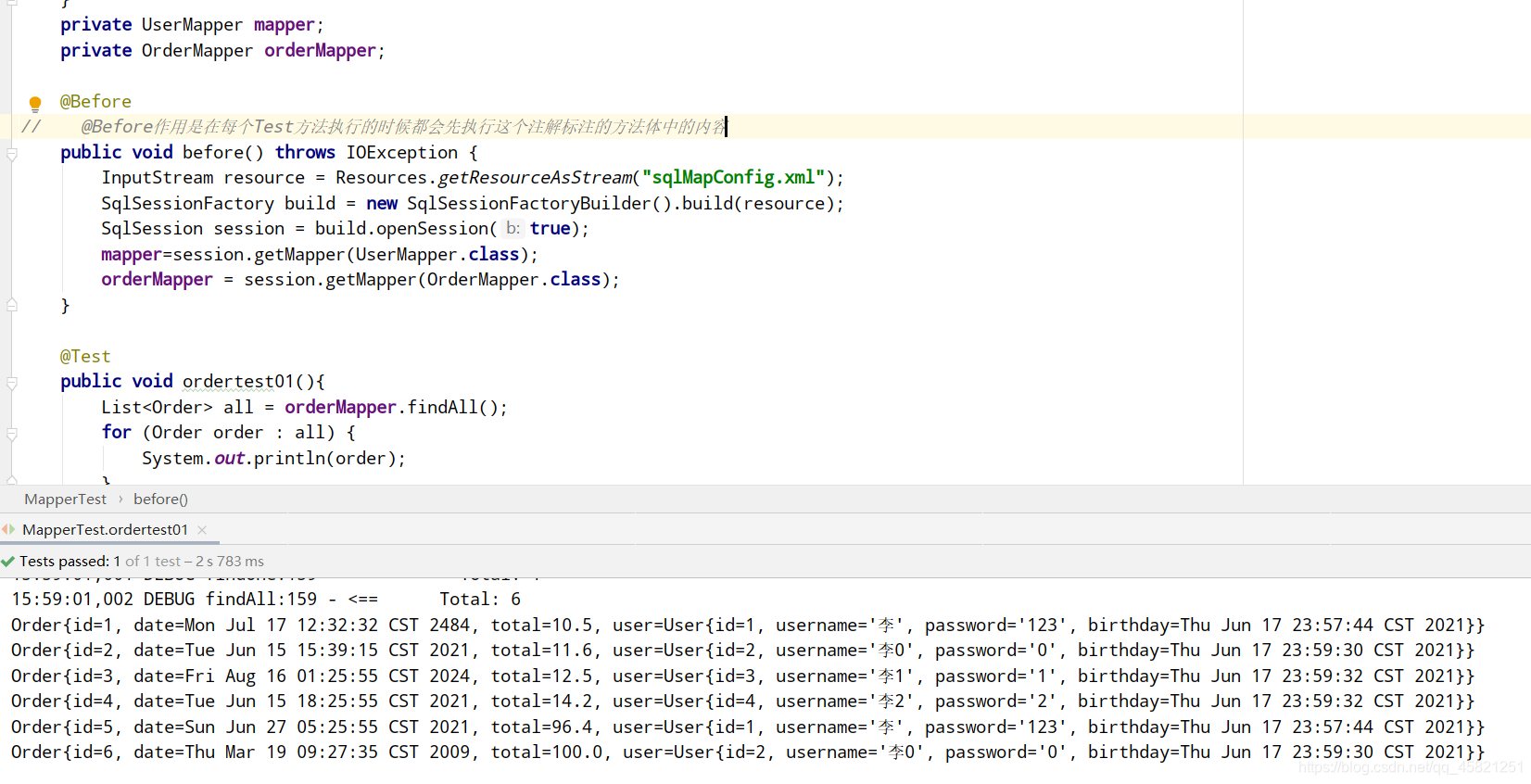Click the 'Tests passed: 1' status text
Screen dimensions: 1531x784
click(x=70, y=562)
